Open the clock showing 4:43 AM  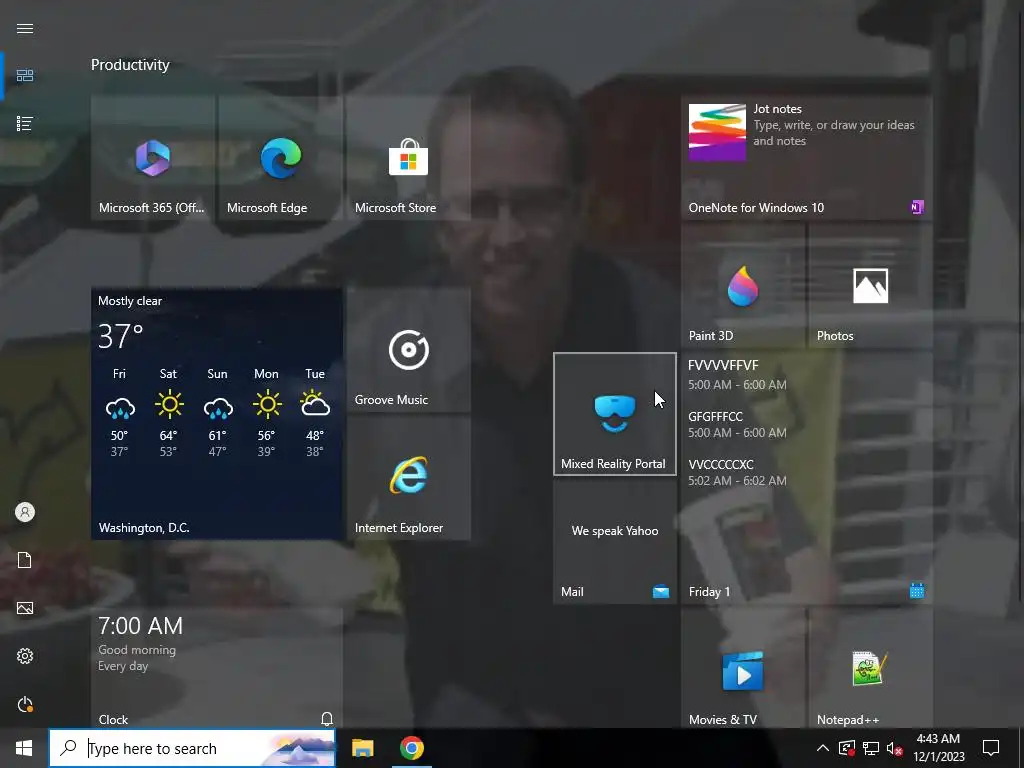938,748
